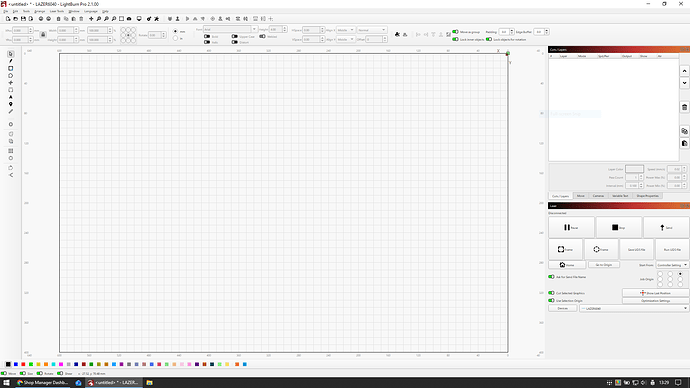Move layer up with the arrow button
Image resolution: width=690 pixels, height=388 pixels.
[x=684, y=71]
